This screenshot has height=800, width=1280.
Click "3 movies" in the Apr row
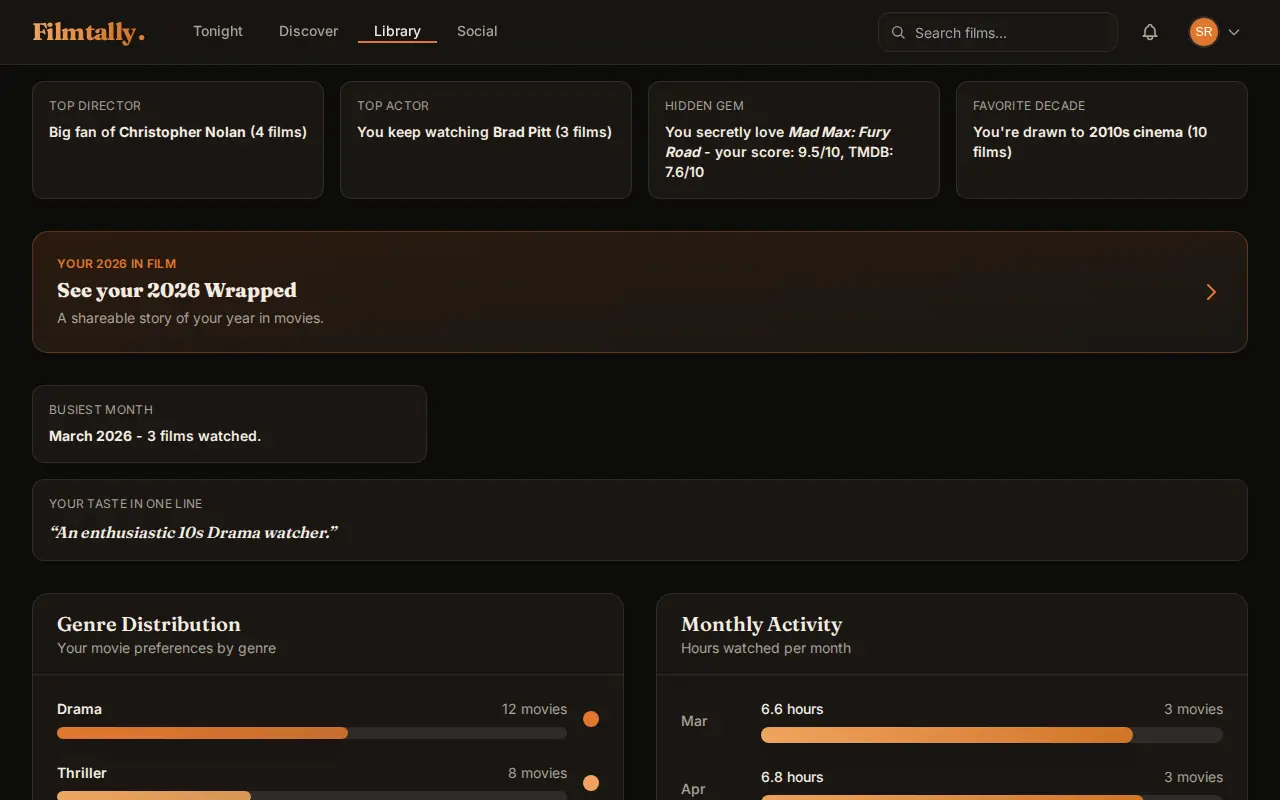(1193, 777)
